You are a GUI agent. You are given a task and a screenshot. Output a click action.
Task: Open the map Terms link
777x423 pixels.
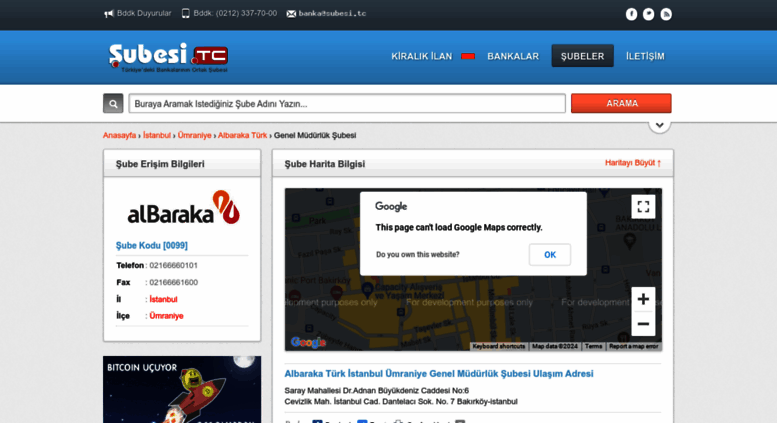pyautogui.click(x=593, y=346)
